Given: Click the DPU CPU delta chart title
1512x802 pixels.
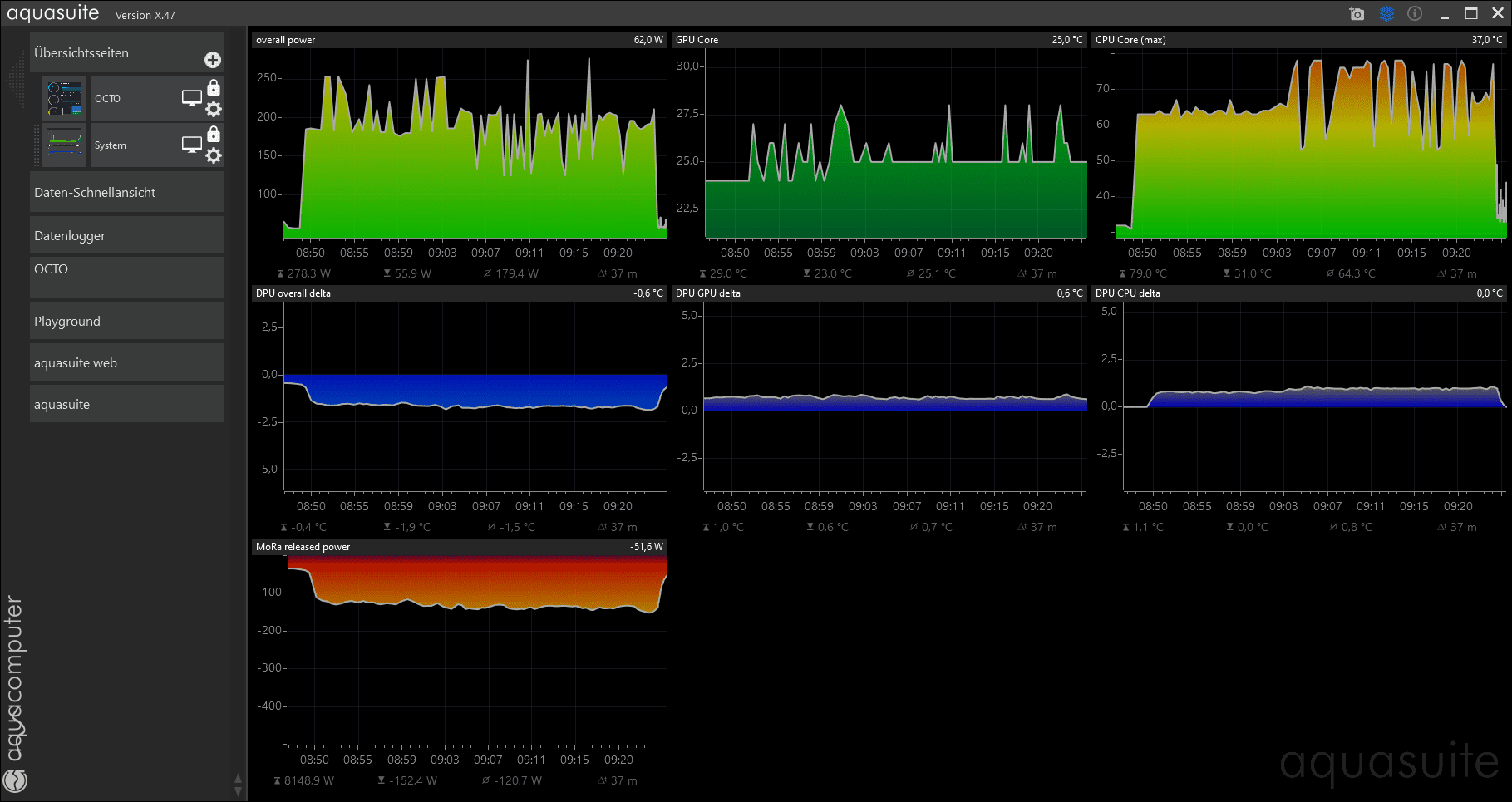Looking at the screenshot, I should pos(1127,293).
